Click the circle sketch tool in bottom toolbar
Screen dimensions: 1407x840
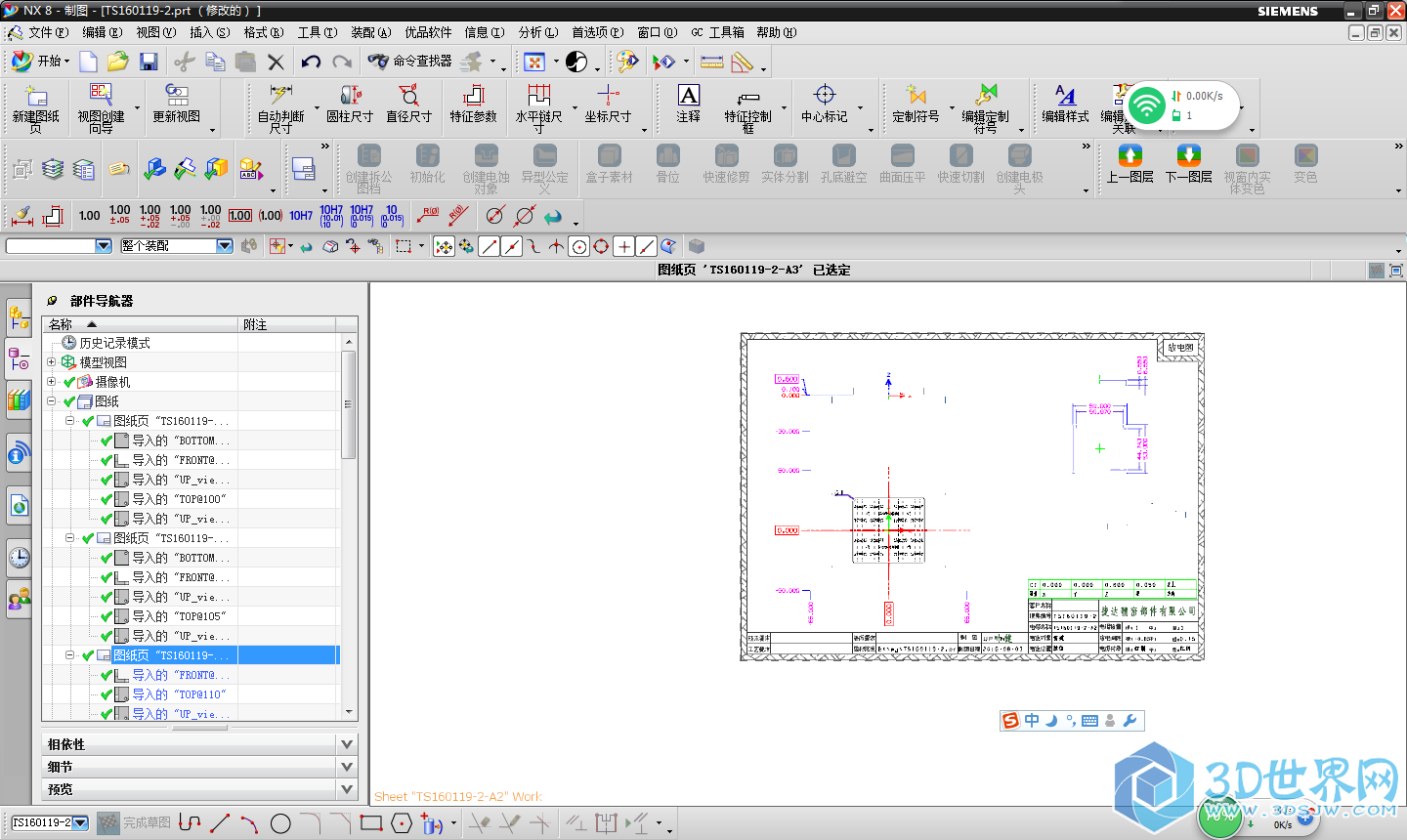point(280,823)
